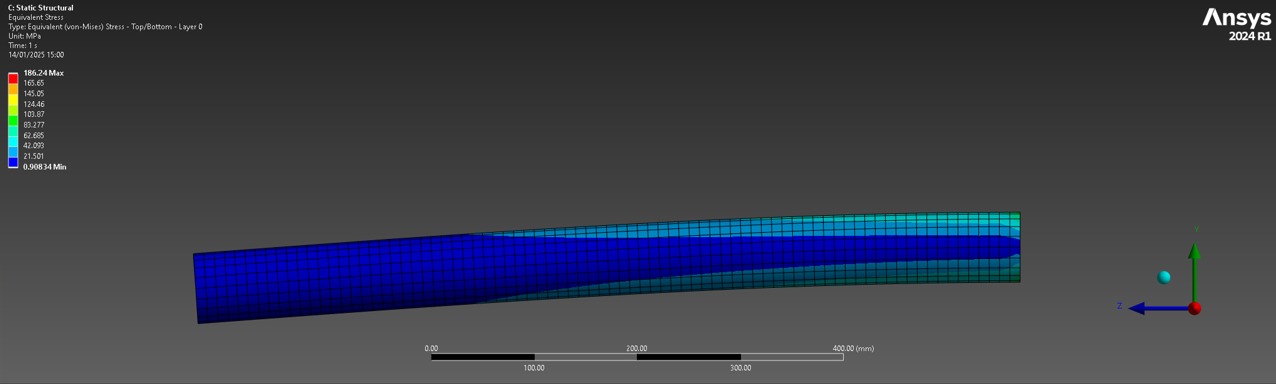This screenshot has height=384, width=1276.
Task: Click the 'C: Static Structural' title text
Action: (41, 8)
